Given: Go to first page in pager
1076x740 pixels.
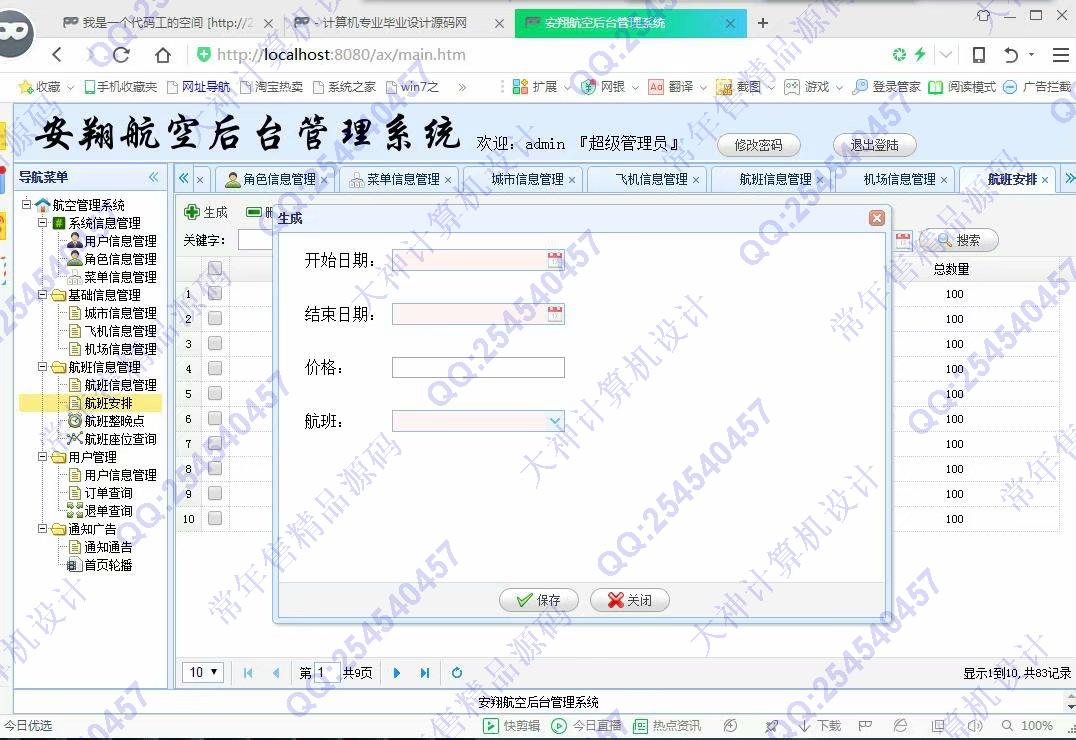Looking at the screenshot, I should 248,673.
